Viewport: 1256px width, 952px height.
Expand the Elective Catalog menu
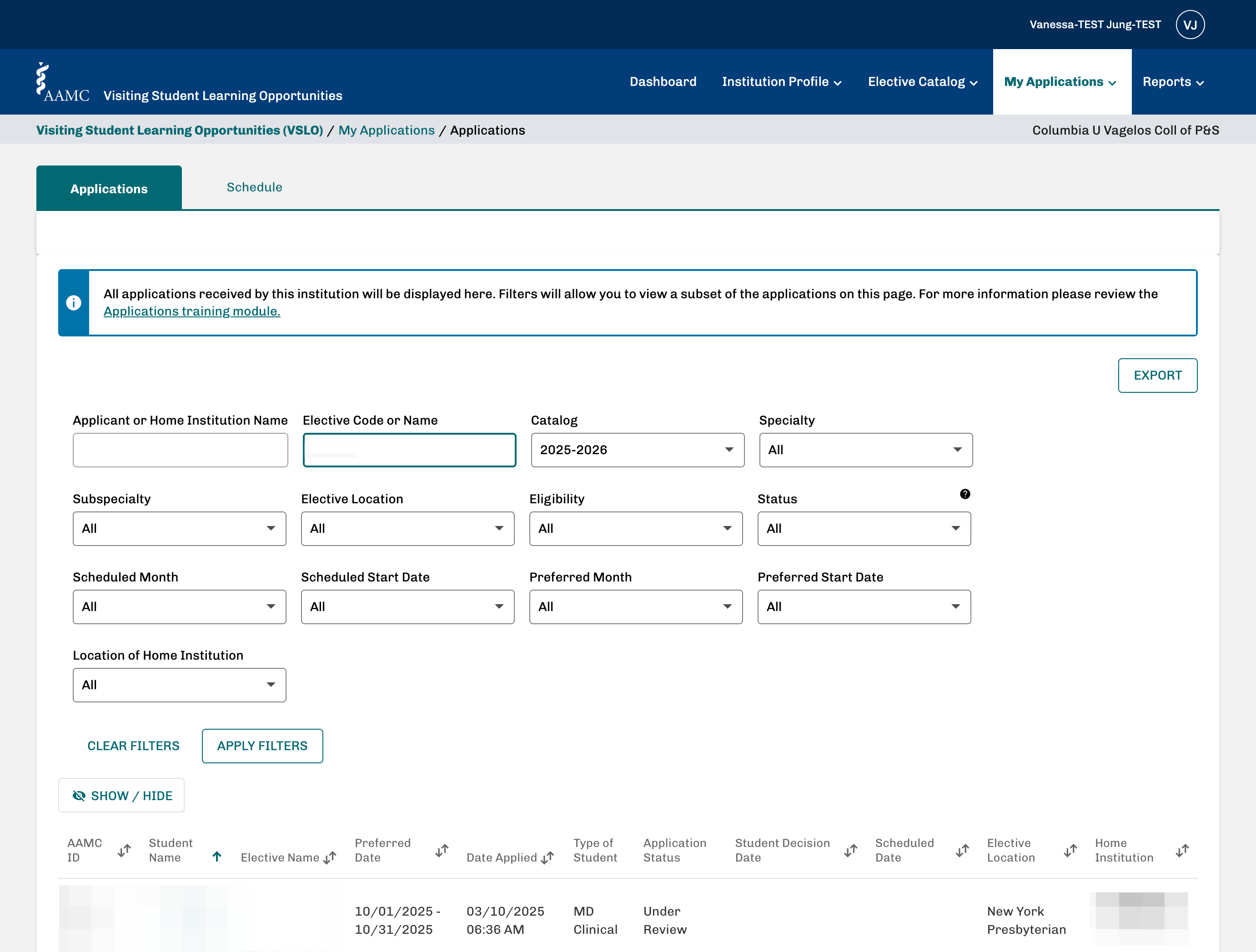923,82
